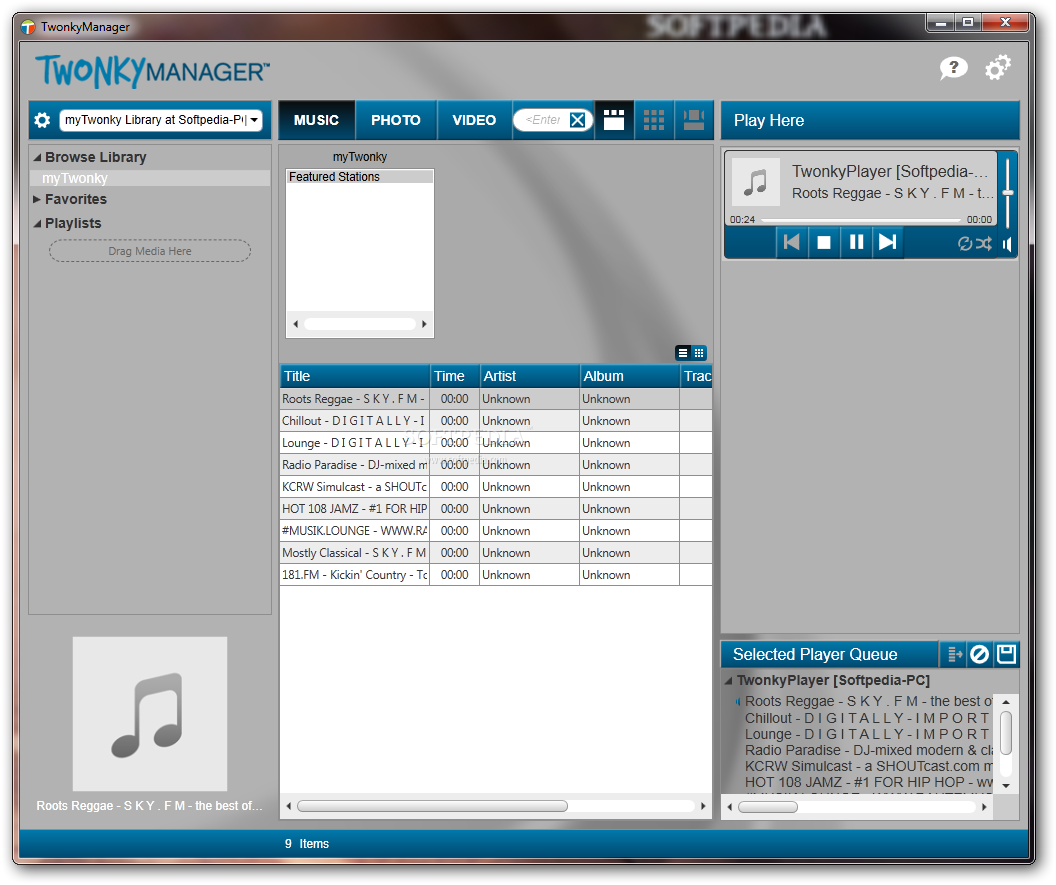The image size is (1056, 885).
Task: Click the queue up scroll arrow
Action: tap(1005, 702)
